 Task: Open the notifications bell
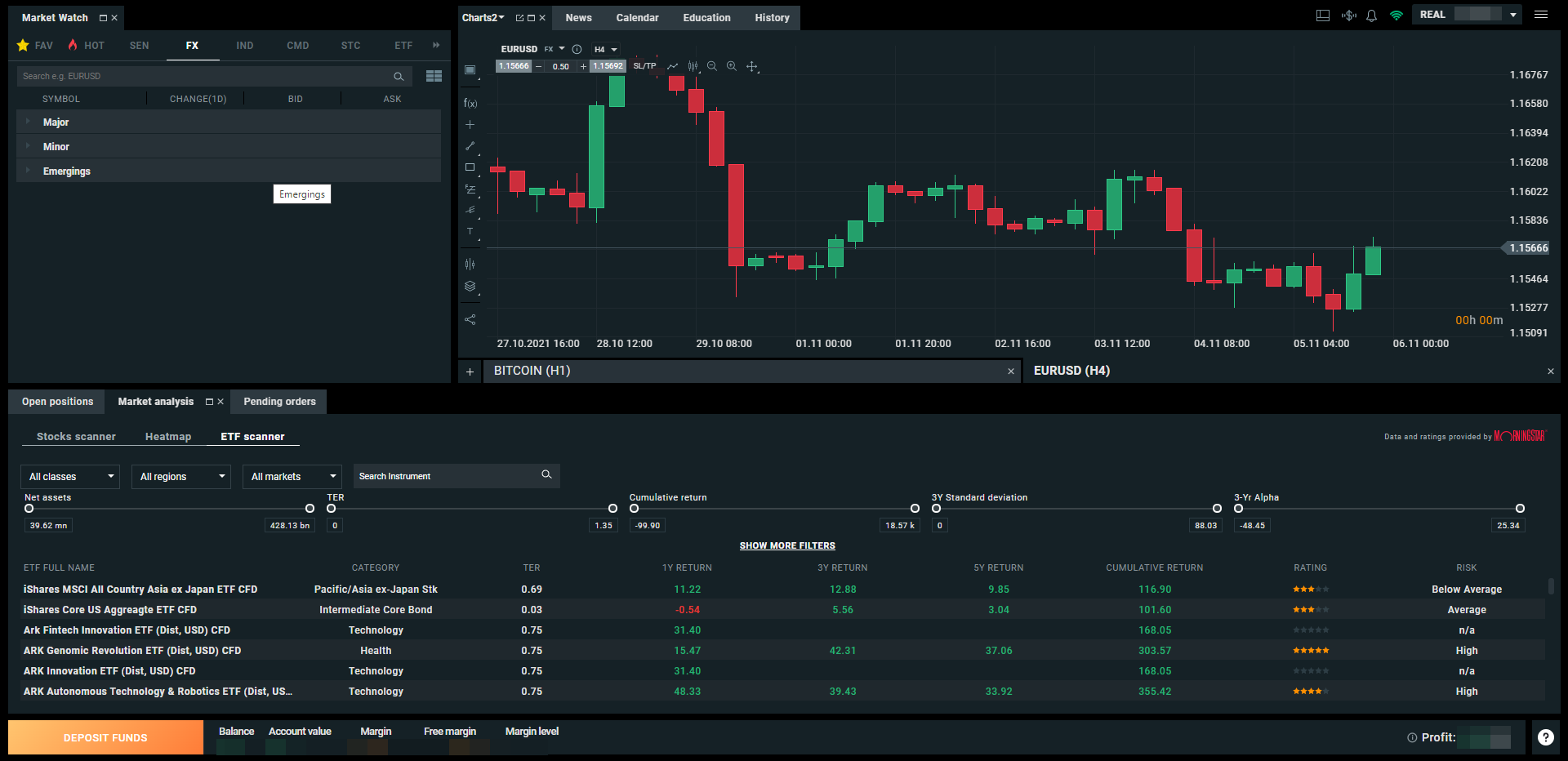[1372, 16]
